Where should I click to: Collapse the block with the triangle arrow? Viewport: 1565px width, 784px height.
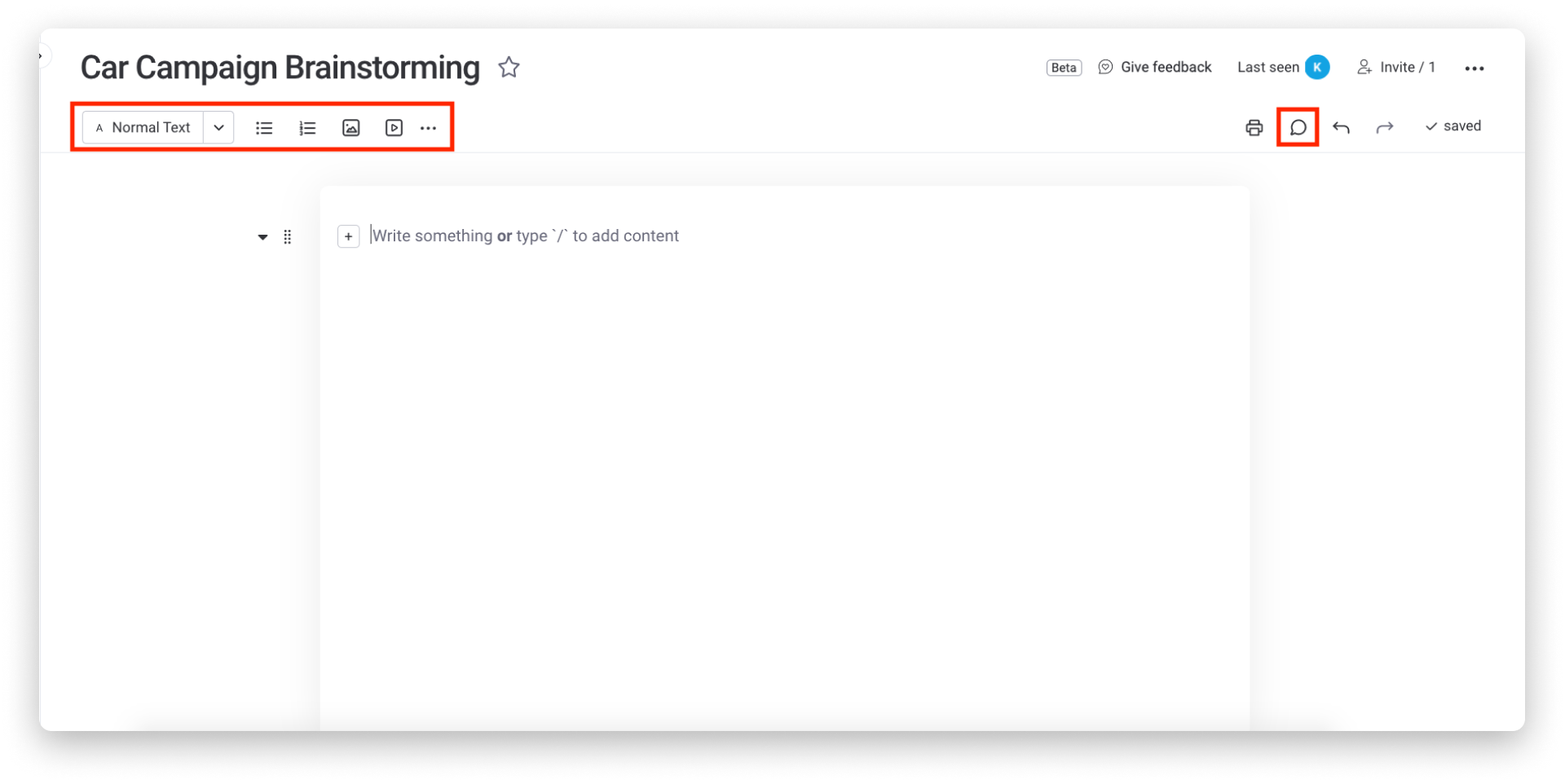(x=262, y=237)
